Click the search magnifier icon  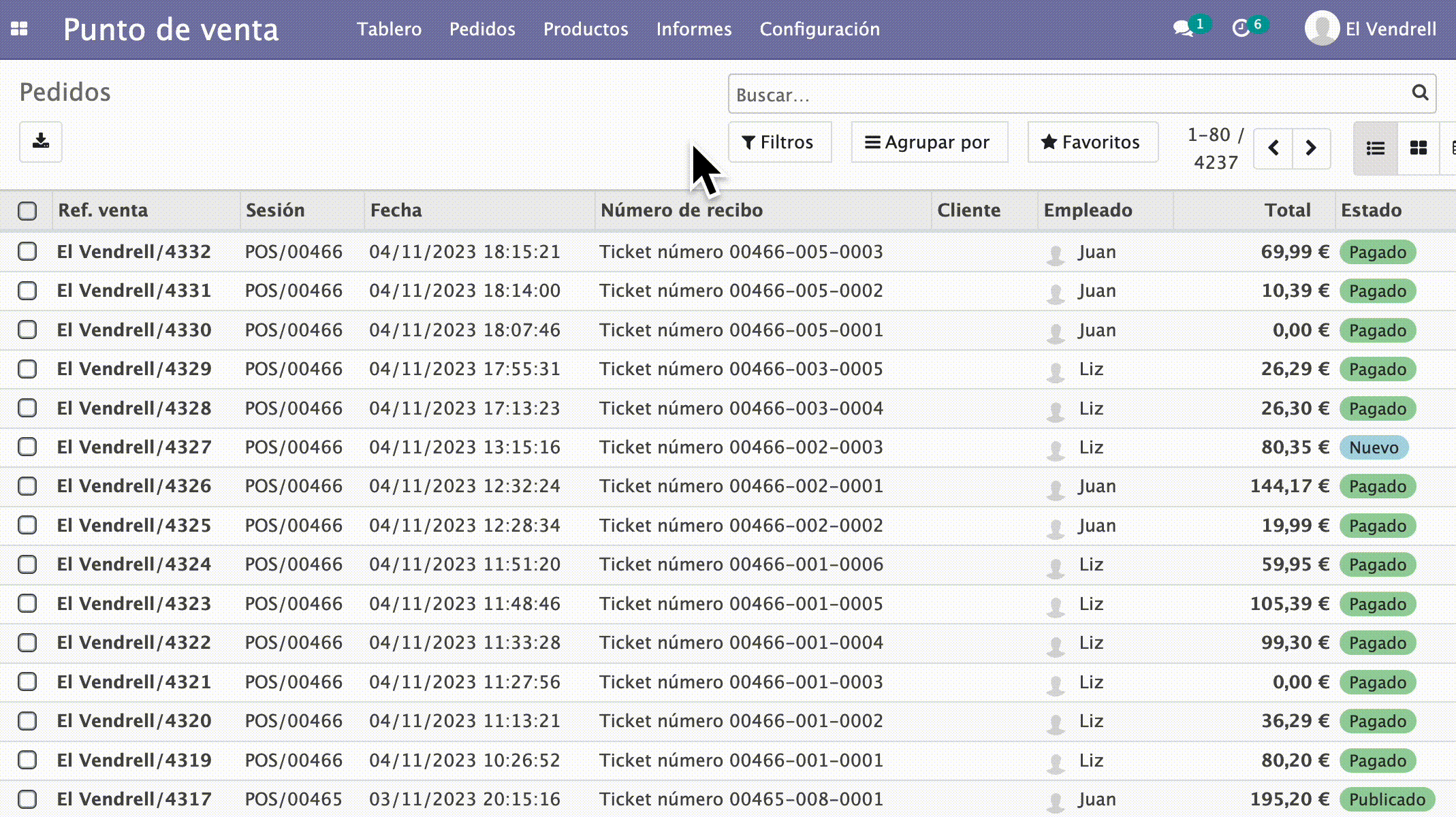[x=1419, y=93]
